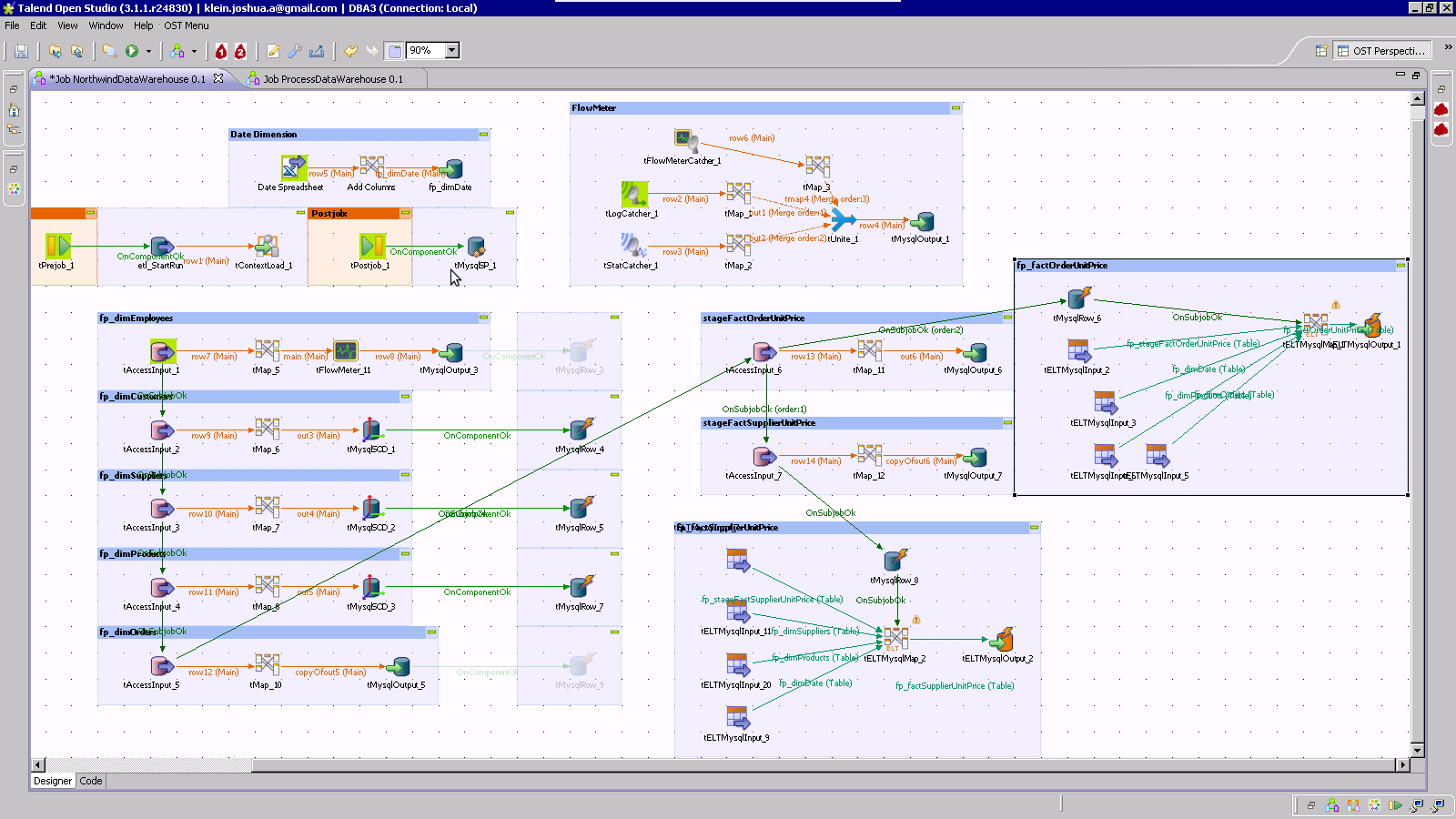Open the View menu

tap(67, 25)
